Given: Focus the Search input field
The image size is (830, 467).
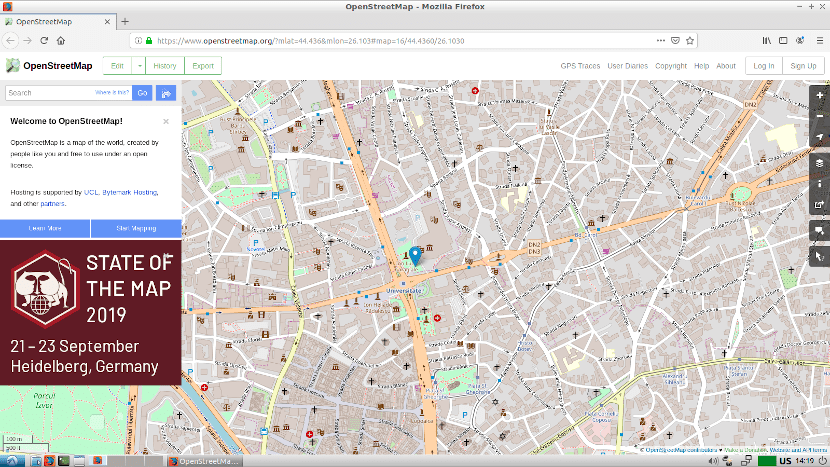Looking at the screenshot, I should click(x=69, y=93).
